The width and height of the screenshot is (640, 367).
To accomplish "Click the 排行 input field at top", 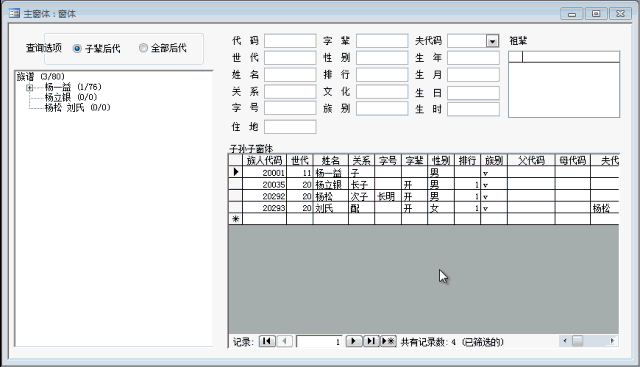I will pyautogui.click(x=382, y=75).
